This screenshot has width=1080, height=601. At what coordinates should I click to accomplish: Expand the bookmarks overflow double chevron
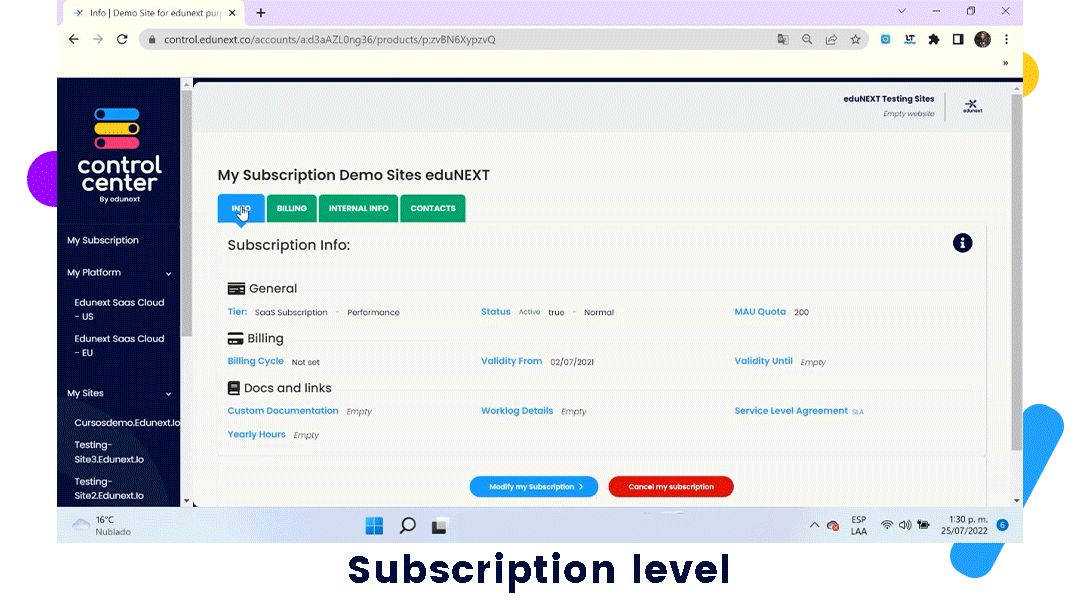point(1005,63)
